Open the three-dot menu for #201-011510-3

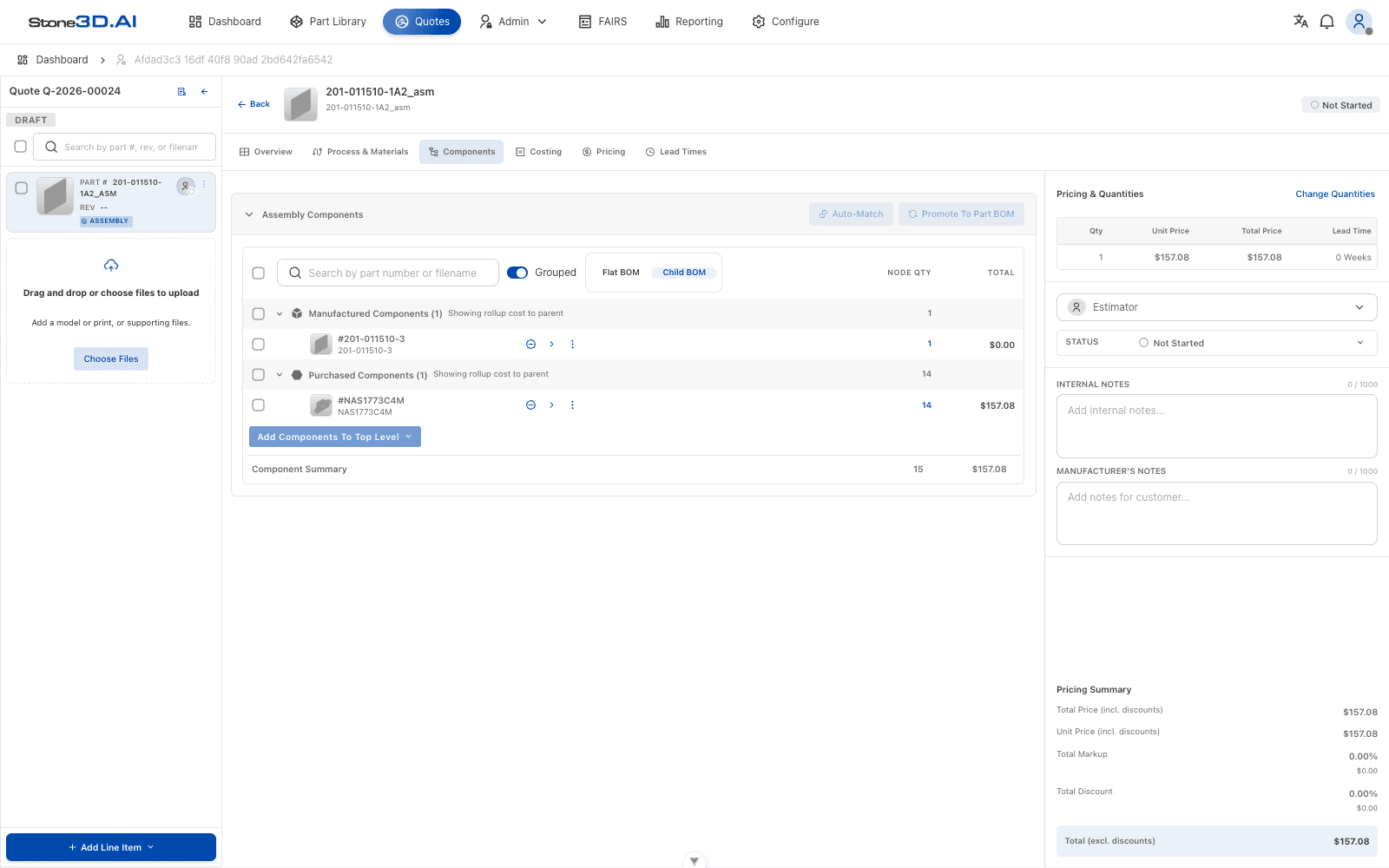click(x=572, y=345)
